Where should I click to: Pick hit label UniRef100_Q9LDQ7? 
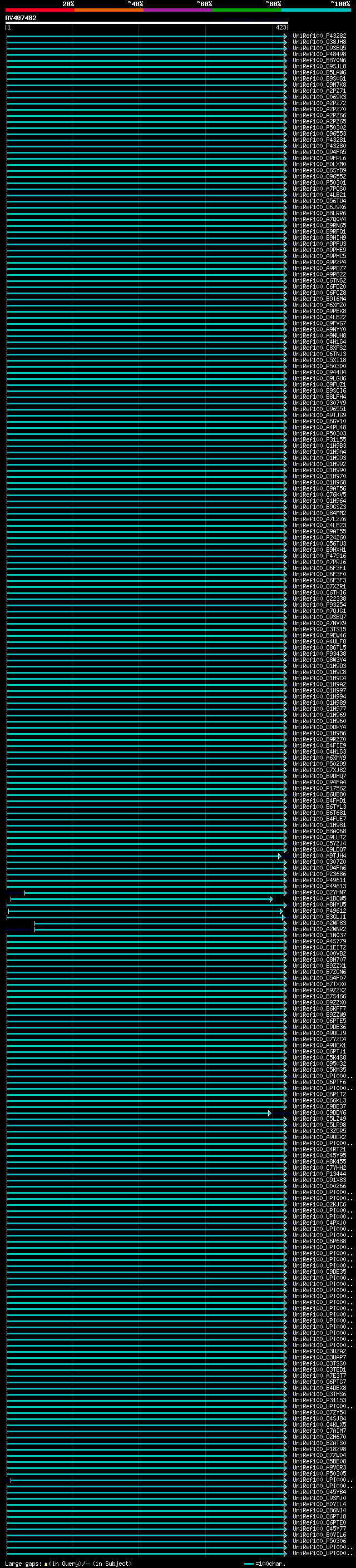click(x=319, y=850)
